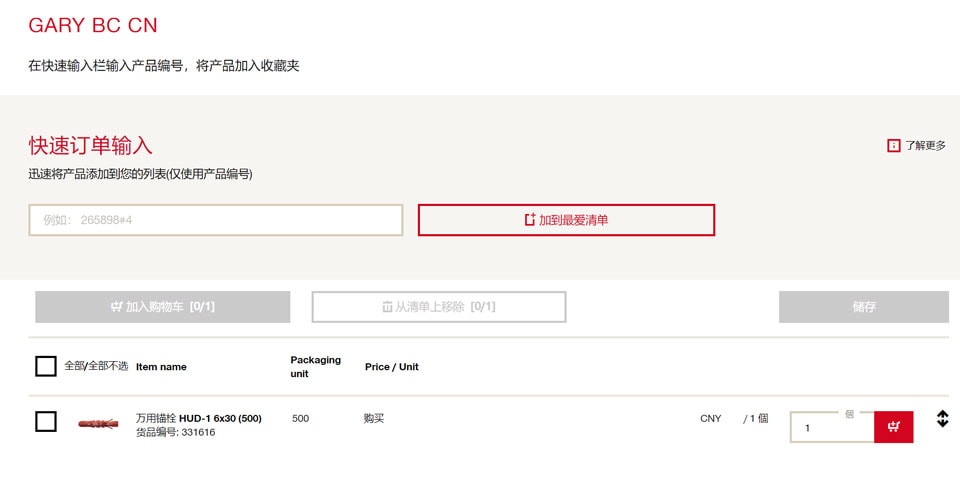Click the up-down reorder arrows icon
The image size is (960, 480).
point(942,419)
